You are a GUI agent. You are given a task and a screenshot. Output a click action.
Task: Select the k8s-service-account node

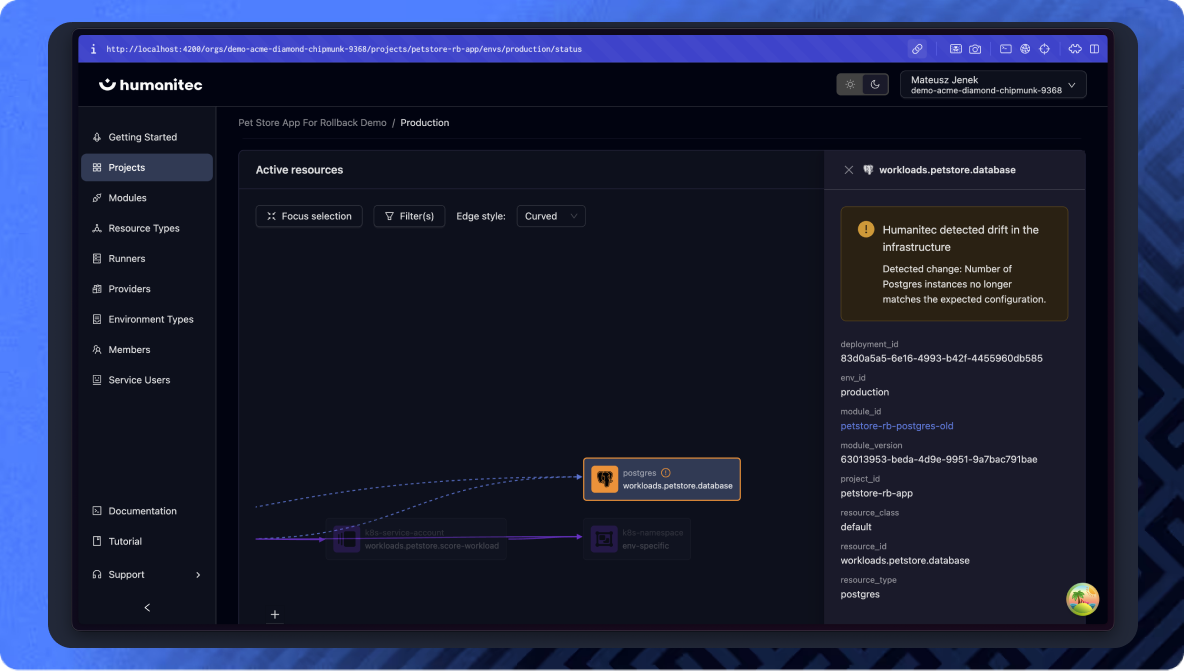click(415, 539)
